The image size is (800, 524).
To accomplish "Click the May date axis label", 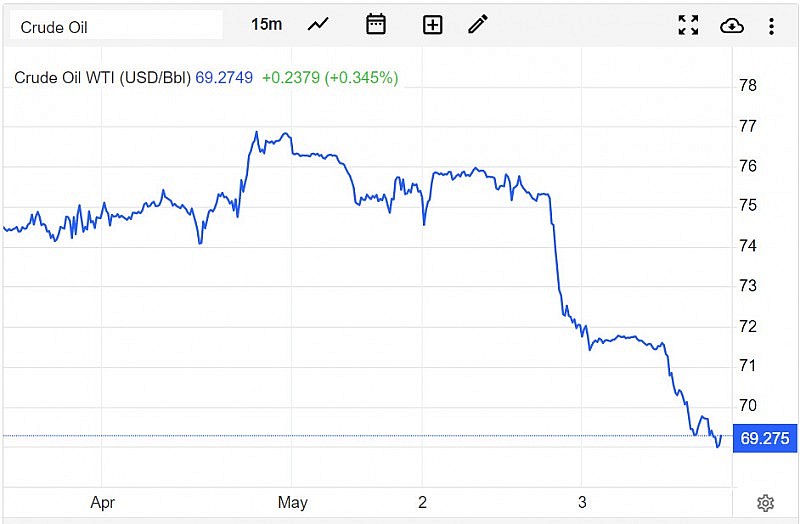I will click(x=292, y=502).
